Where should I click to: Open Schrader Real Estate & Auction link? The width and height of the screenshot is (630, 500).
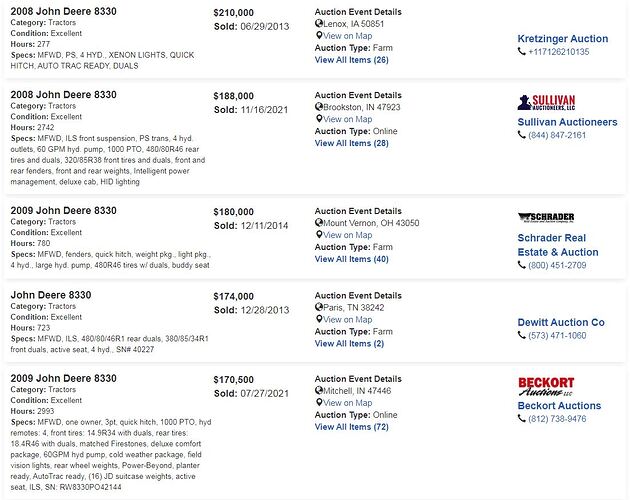(x=558, y=245)
